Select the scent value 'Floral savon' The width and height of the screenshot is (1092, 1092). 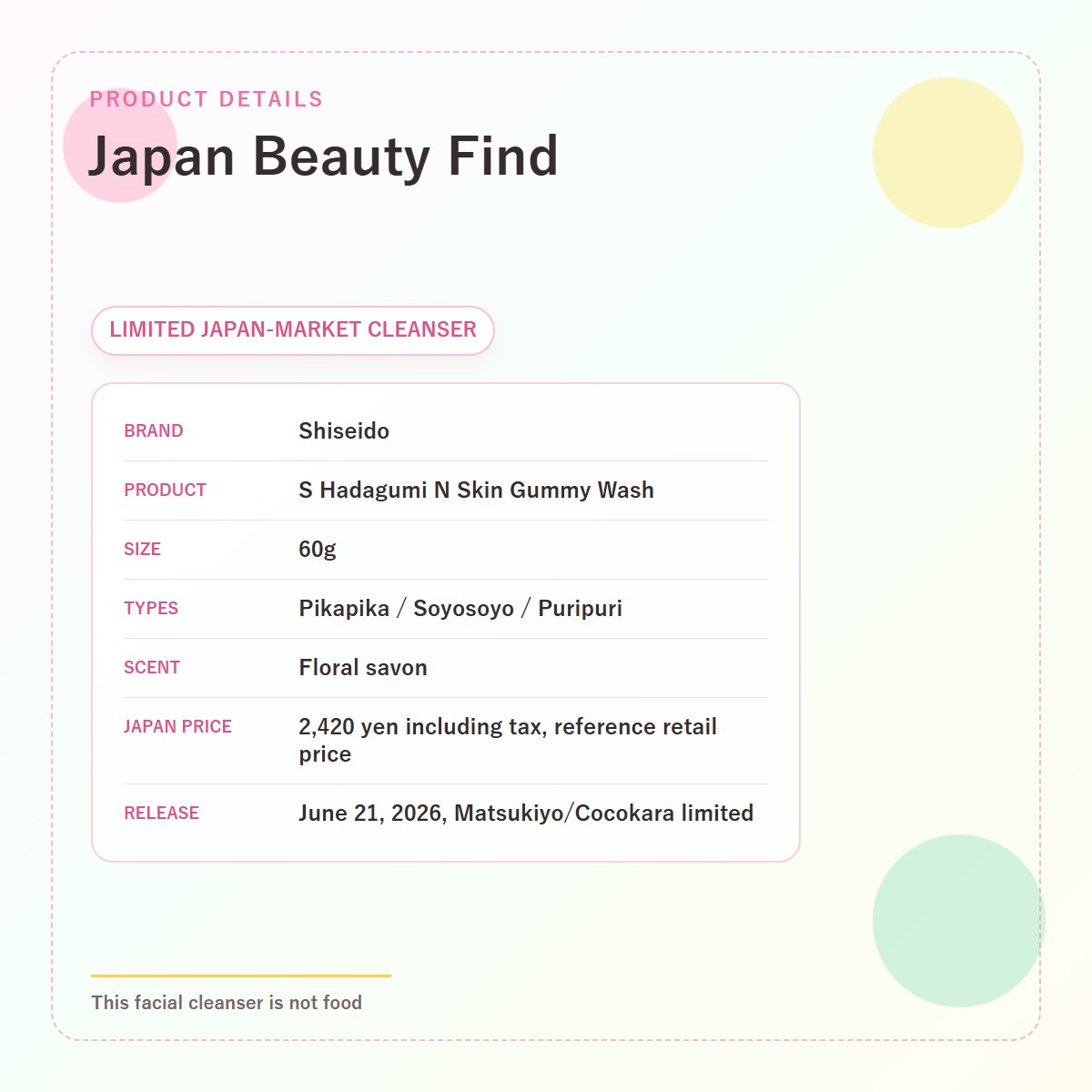(x=363, y=668)
